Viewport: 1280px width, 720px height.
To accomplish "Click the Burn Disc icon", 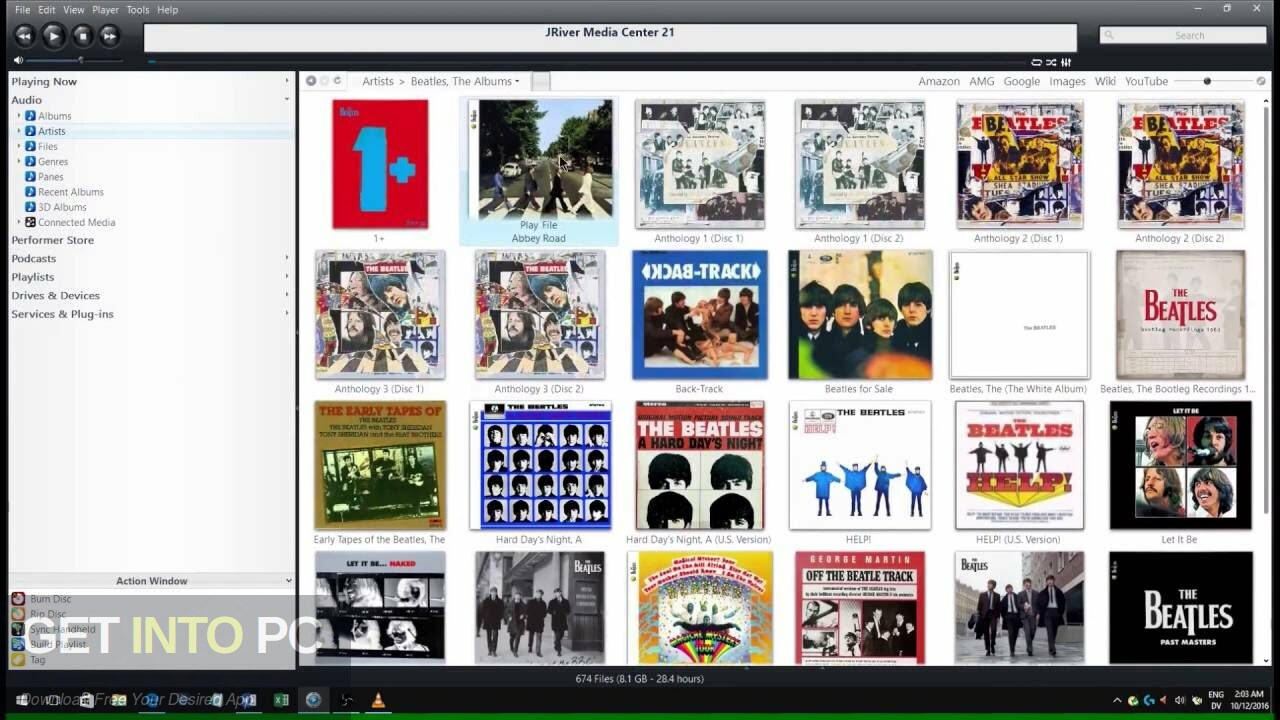I will pyautogui.click(x=18, y=599).
